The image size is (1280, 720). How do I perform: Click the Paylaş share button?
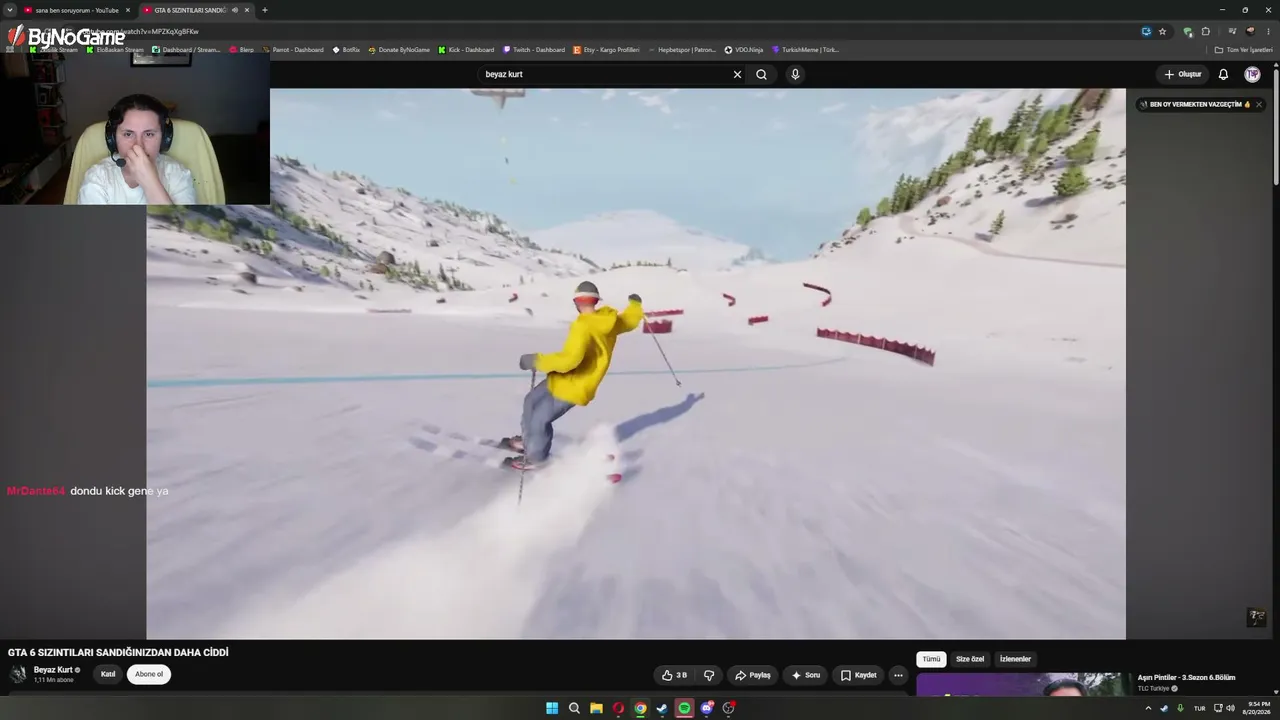(x=753, y=675)
